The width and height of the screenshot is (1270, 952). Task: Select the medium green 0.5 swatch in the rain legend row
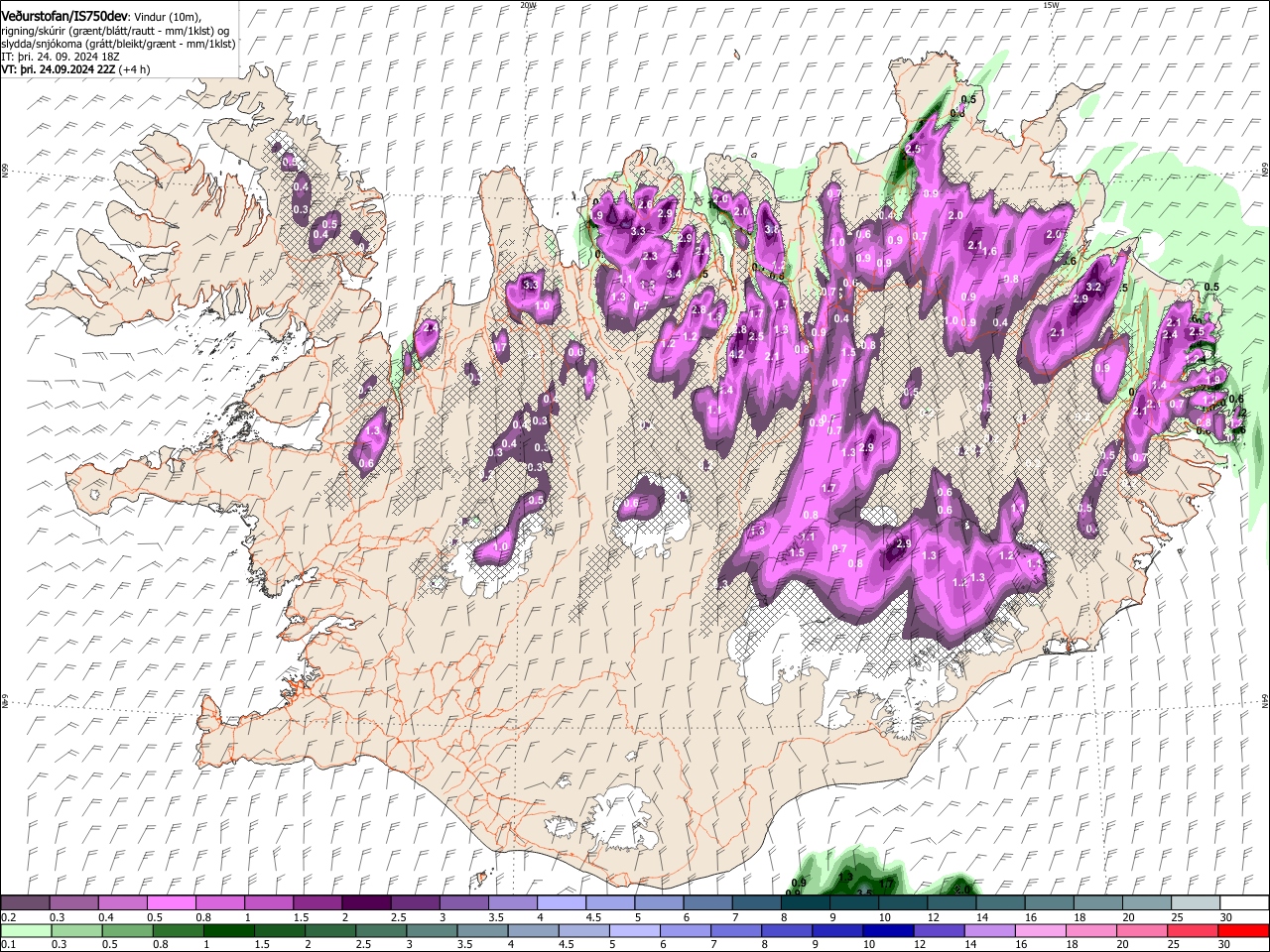pos(127,930)
